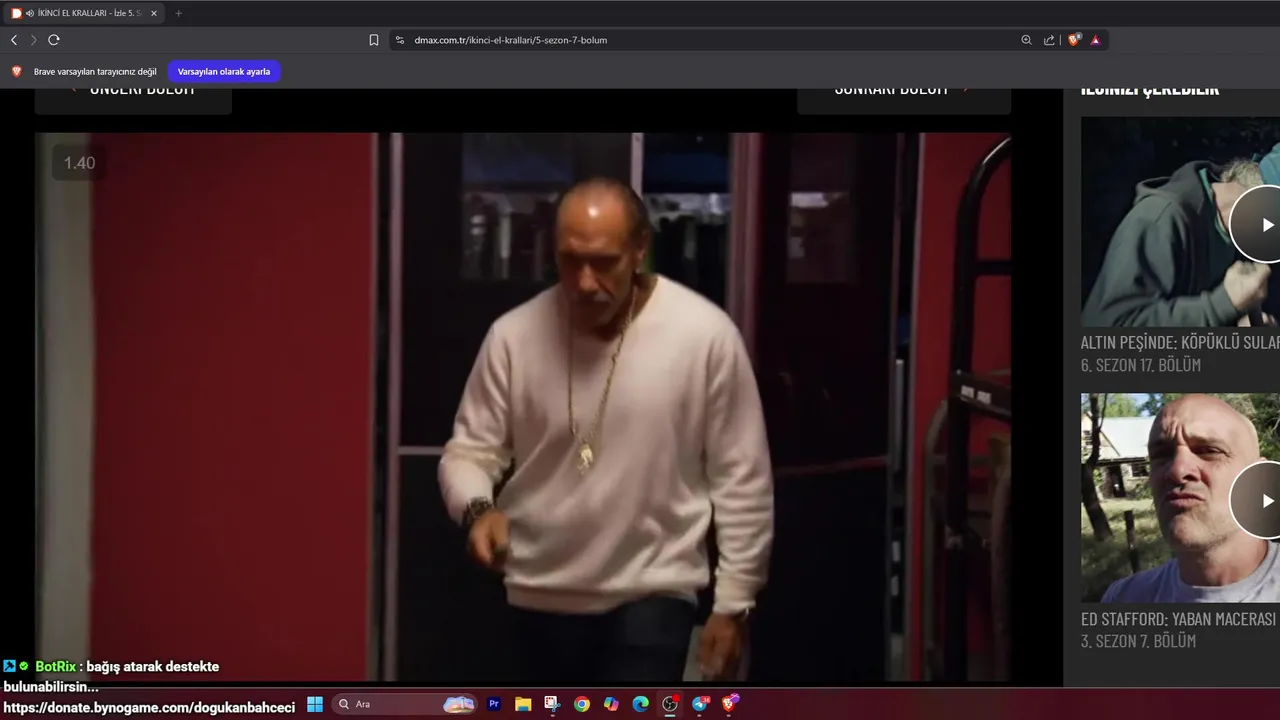Share this page via the share icon
This screenshot has width=1280, height=720.
[x=1049, y=40]
